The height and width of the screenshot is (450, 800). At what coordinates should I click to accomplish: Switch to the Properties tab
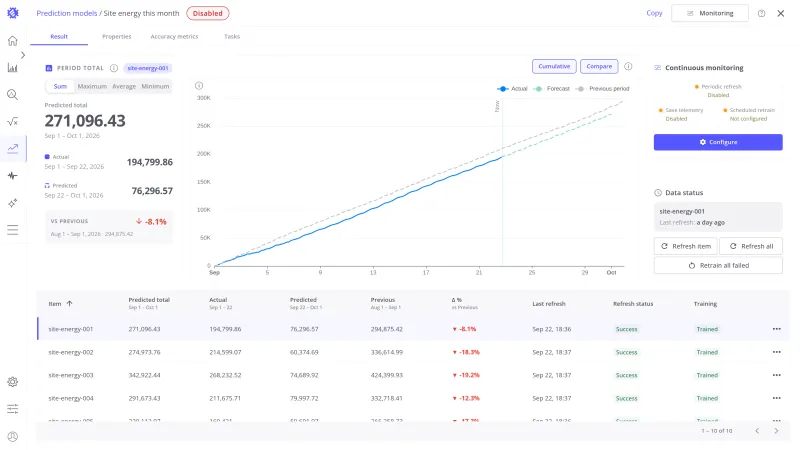[x=116, y=36]
